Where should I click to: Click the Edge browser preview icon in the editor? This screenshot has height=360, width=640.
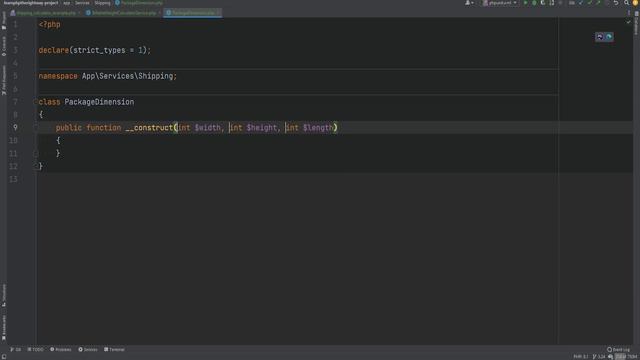click(609, 37)
